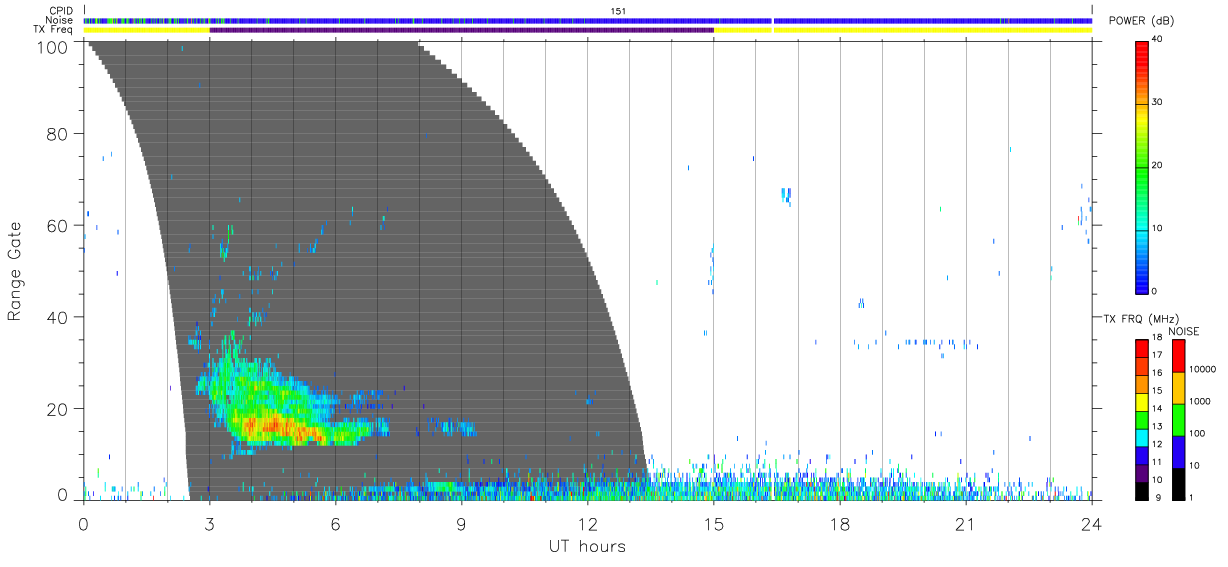
Task: Click the '60' range gate tick label
Action: pyautogui.click(x=59, y=225)
